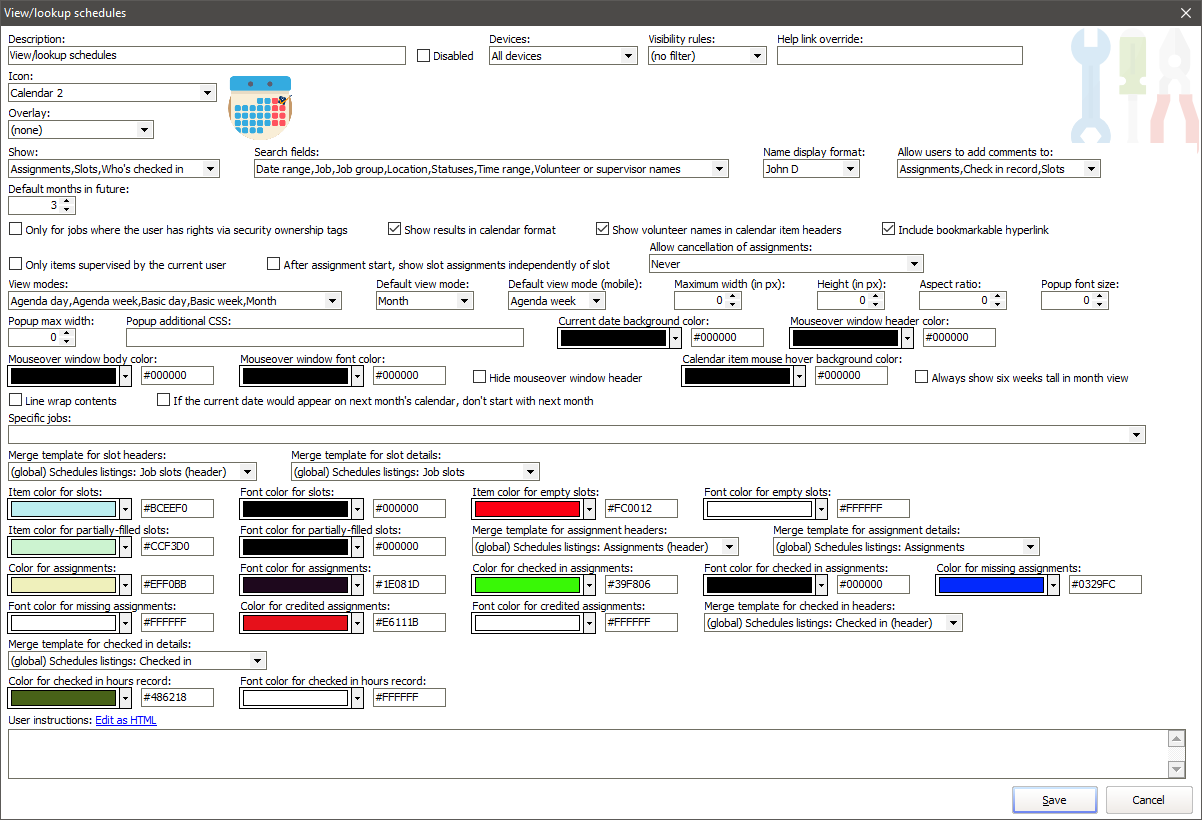Enable Hide mouseover window header option
Viewport: 1202px width, 820px height.
[480, 378]
